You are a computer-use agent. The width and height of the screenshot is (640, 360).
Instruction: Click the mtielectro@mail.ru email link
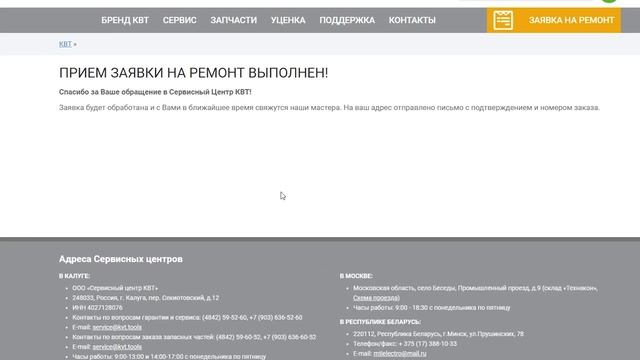[x=400, y=353]
